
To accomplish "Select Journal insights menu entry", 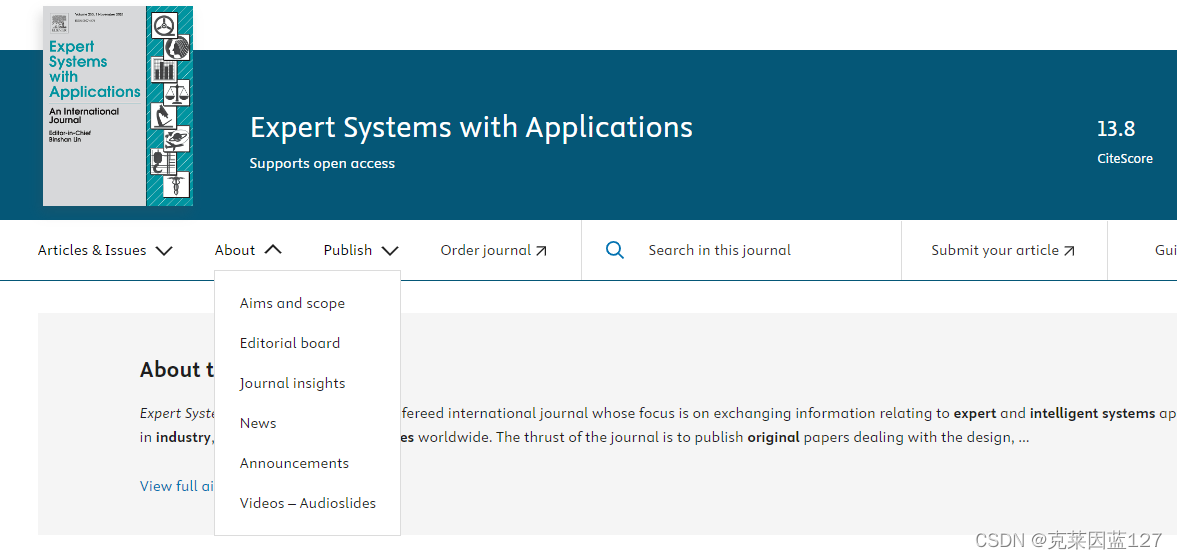I will click(292, 383).
